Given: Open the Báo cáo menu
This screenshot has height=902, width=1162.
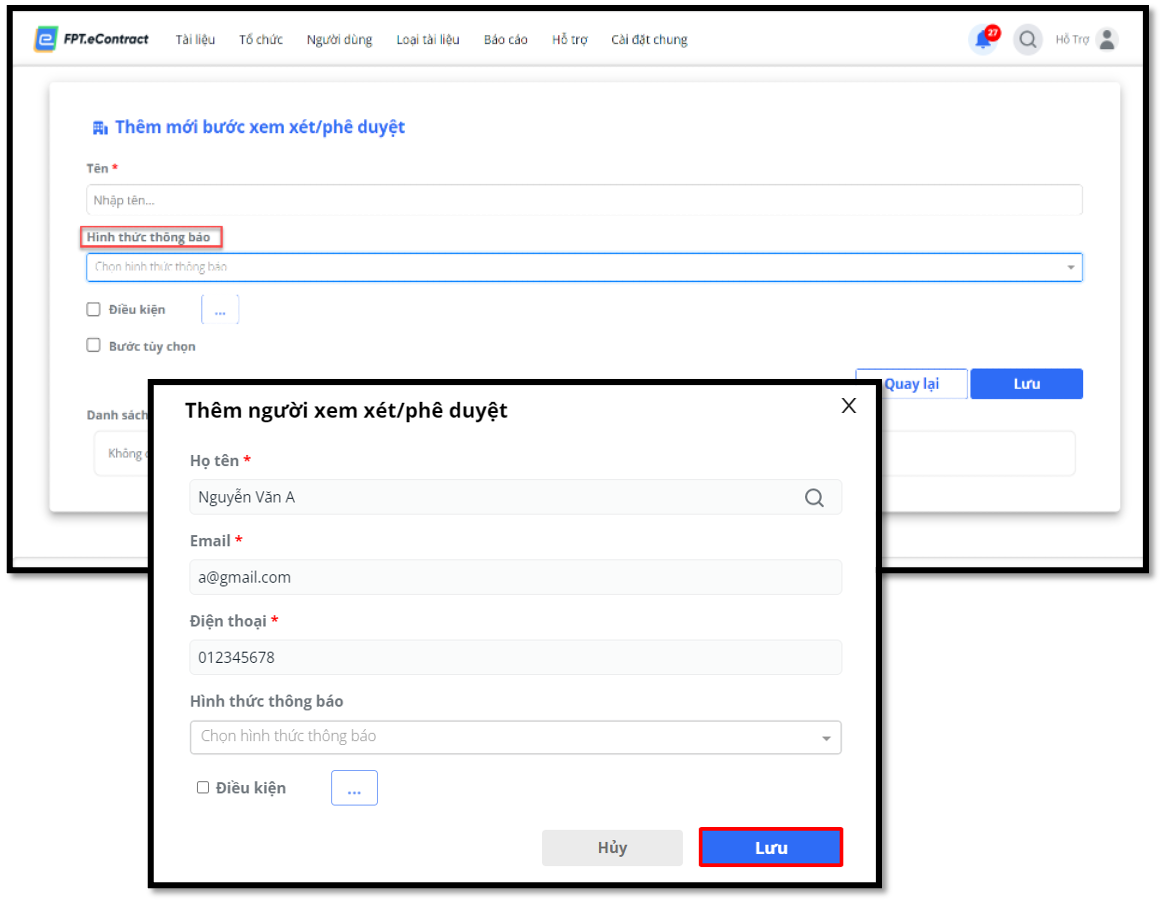Looking at the screenshot, I should pyautogui.click(x=505, y=40).
